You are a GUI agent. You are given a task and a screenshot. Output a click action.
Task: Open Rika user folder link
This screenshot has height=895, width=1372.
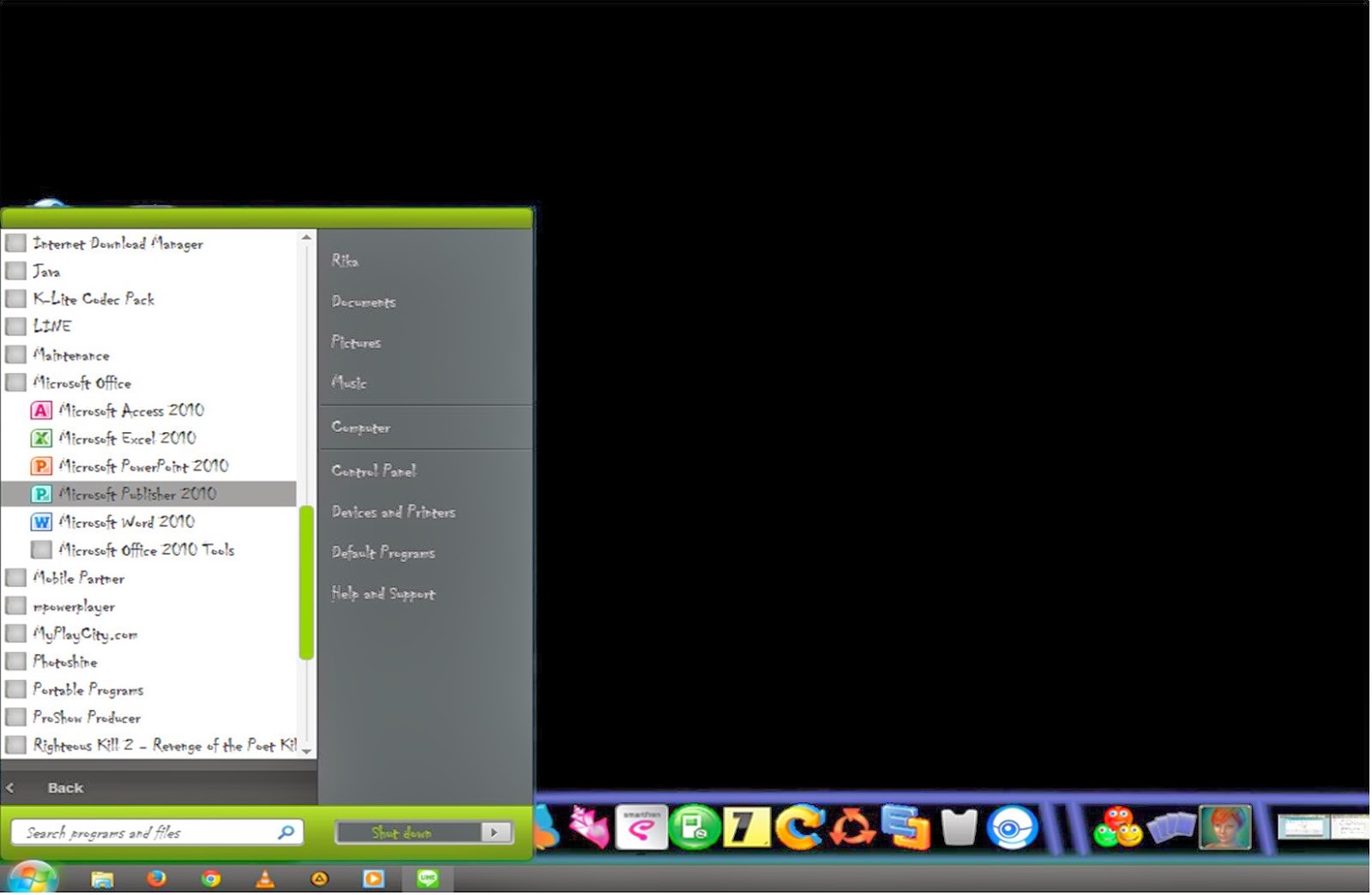tap(345, 261)
